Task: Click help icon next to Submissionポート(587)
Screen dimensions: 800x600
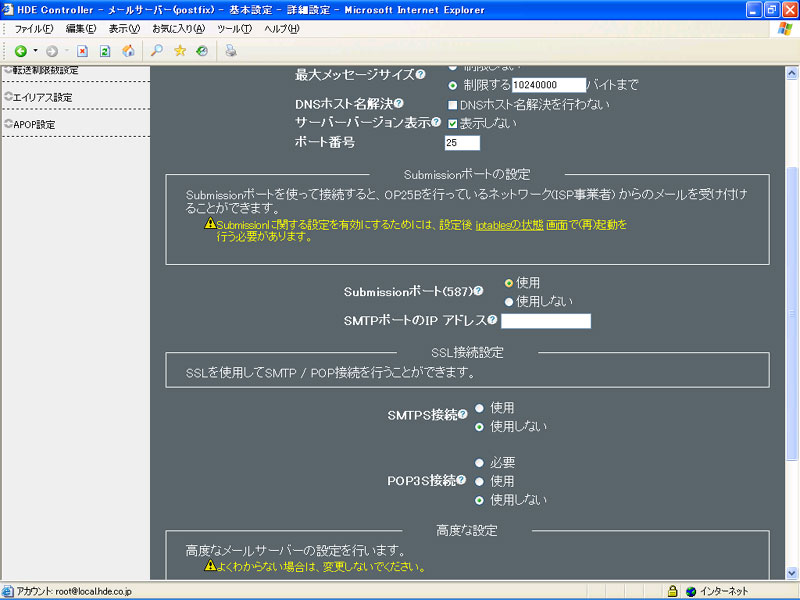Action: pos(478,291)
